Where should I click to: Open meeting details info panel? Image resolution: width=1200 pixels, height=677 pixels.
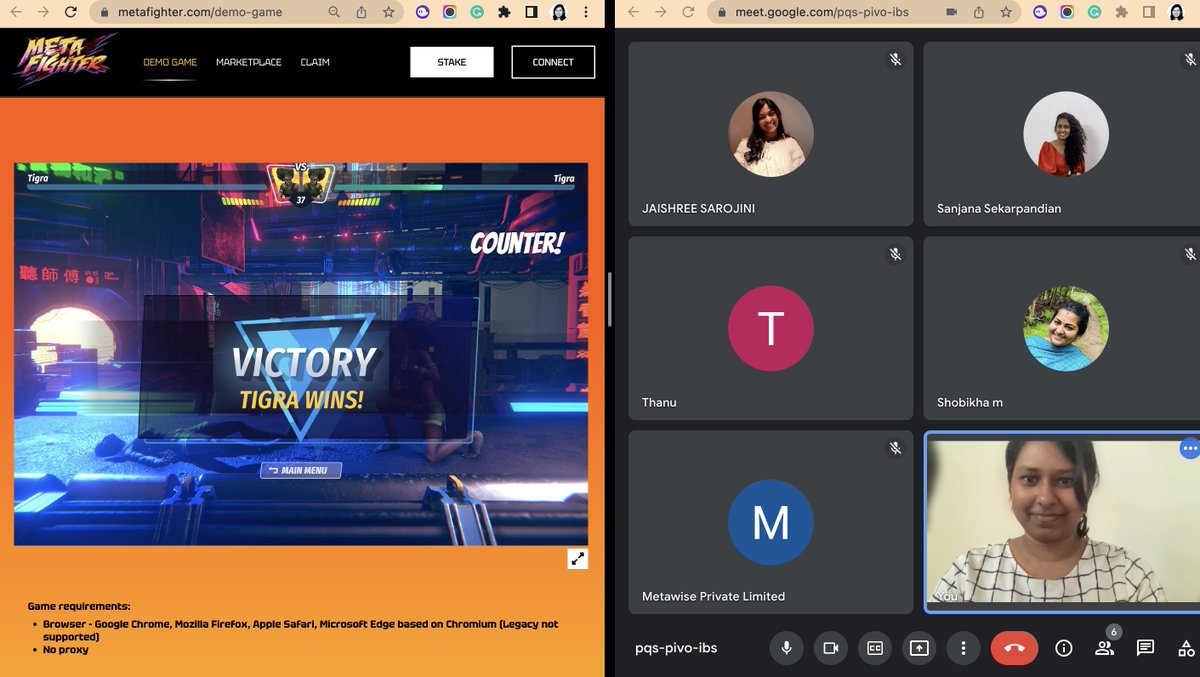tap(1064, 648)
